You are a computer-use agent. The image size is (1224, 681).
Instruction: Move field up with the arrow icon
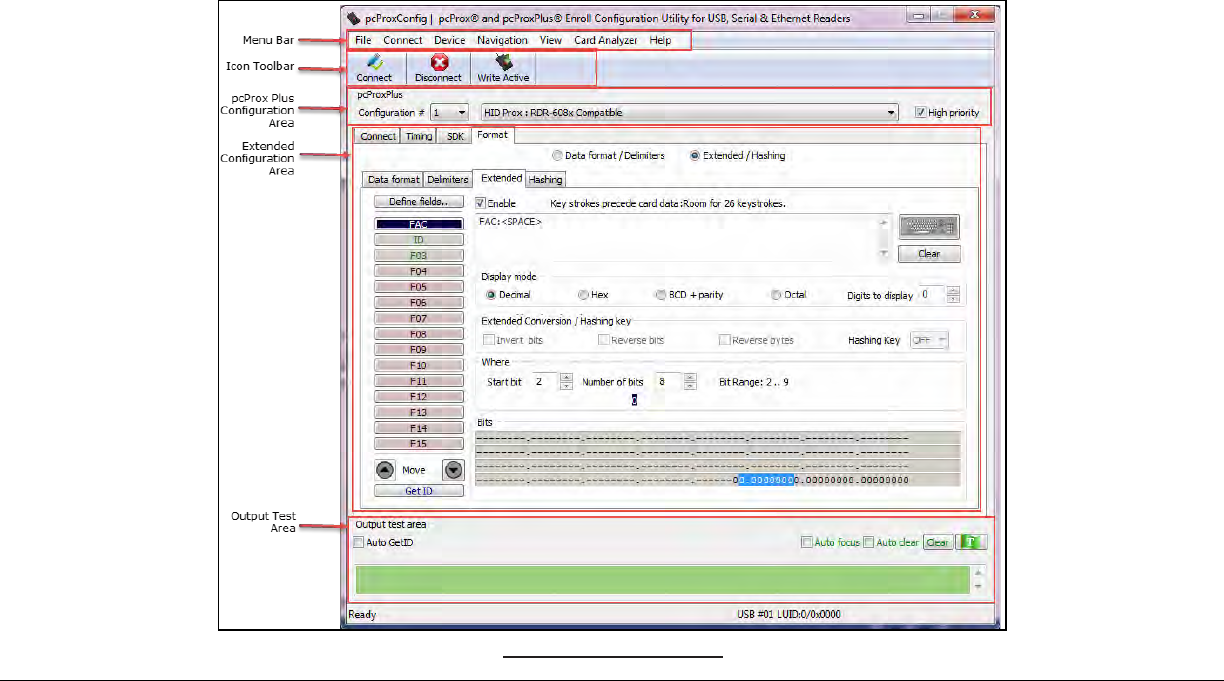tap(384, 469)
